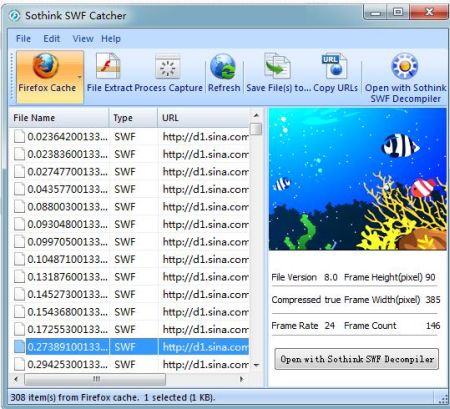Click the vertical scrollbar up arrow
This screenshot has width=450, height=409.
(x=256, y=115)
